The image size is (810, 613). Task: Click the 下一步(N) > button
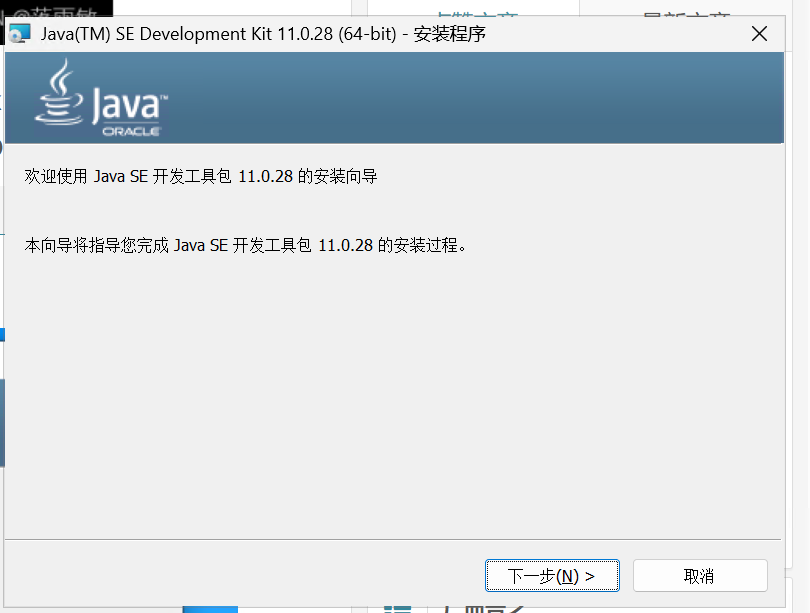(x=552, y=575)
